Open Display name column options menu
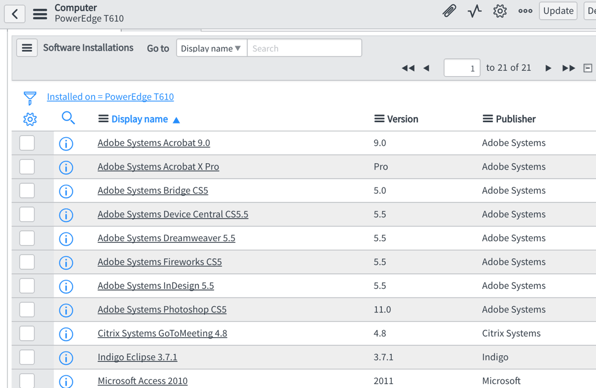596x388 pixels. [103, 119]
